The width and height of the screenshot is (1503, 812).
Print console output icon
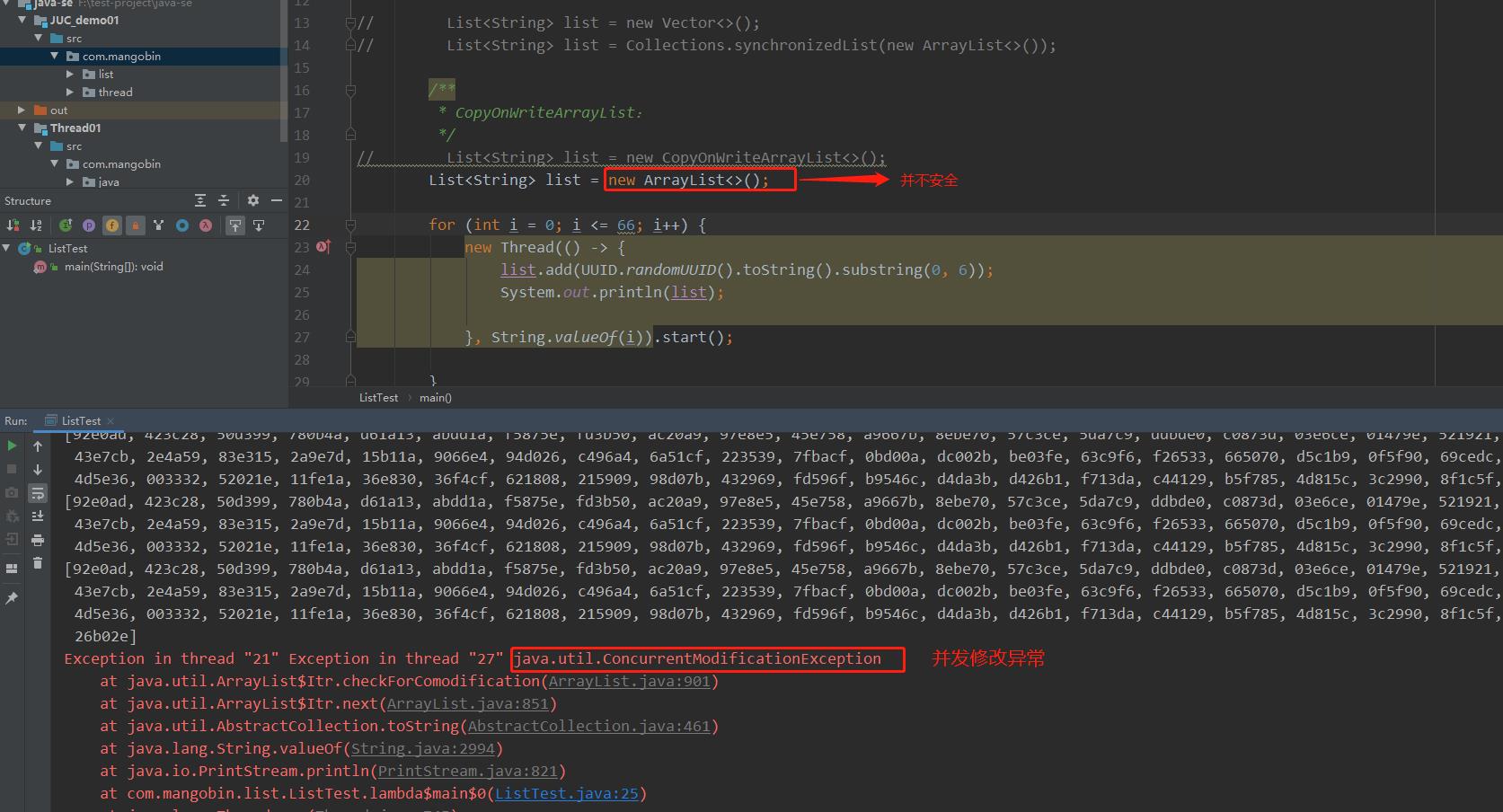(x=38, y=540)
